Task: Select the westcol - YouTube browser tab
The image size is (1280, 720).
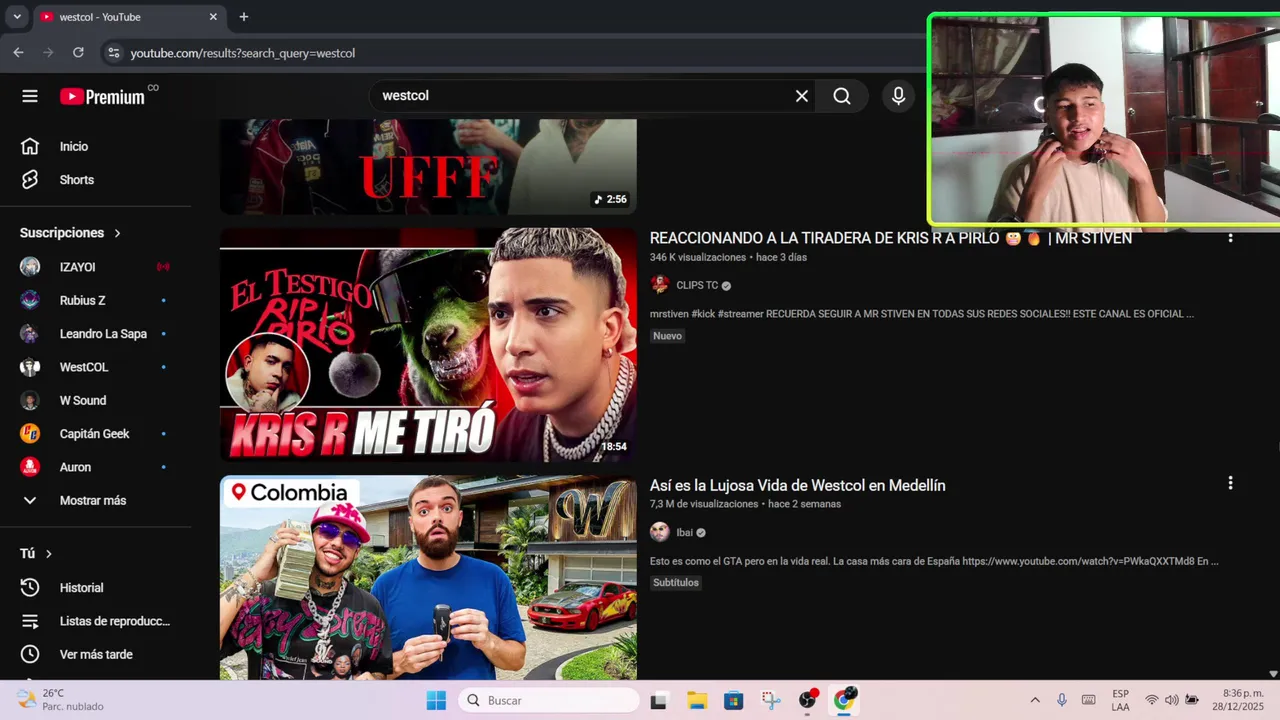Action: pos(130,17)
